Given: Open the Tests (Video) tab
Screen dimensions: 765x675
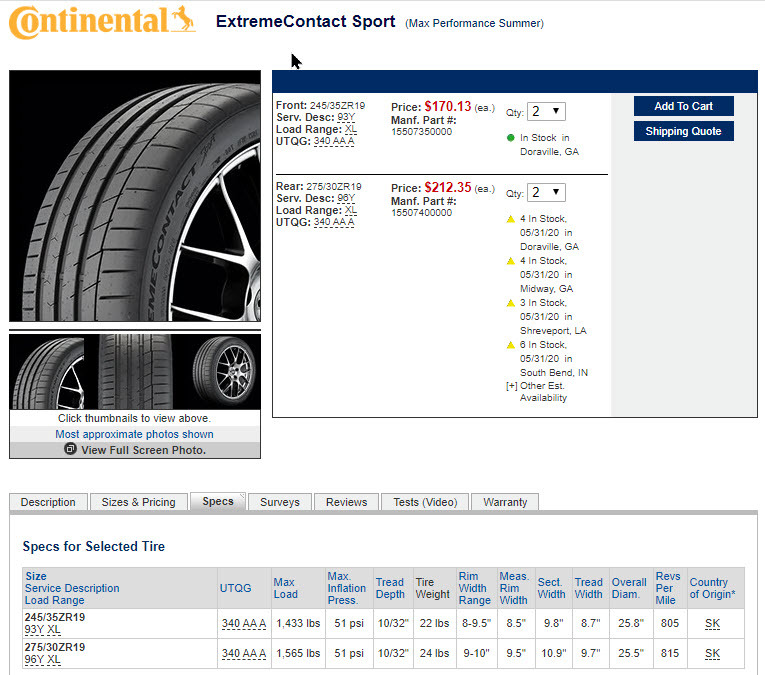Looking at the screenshot, I should click(425, 502).
